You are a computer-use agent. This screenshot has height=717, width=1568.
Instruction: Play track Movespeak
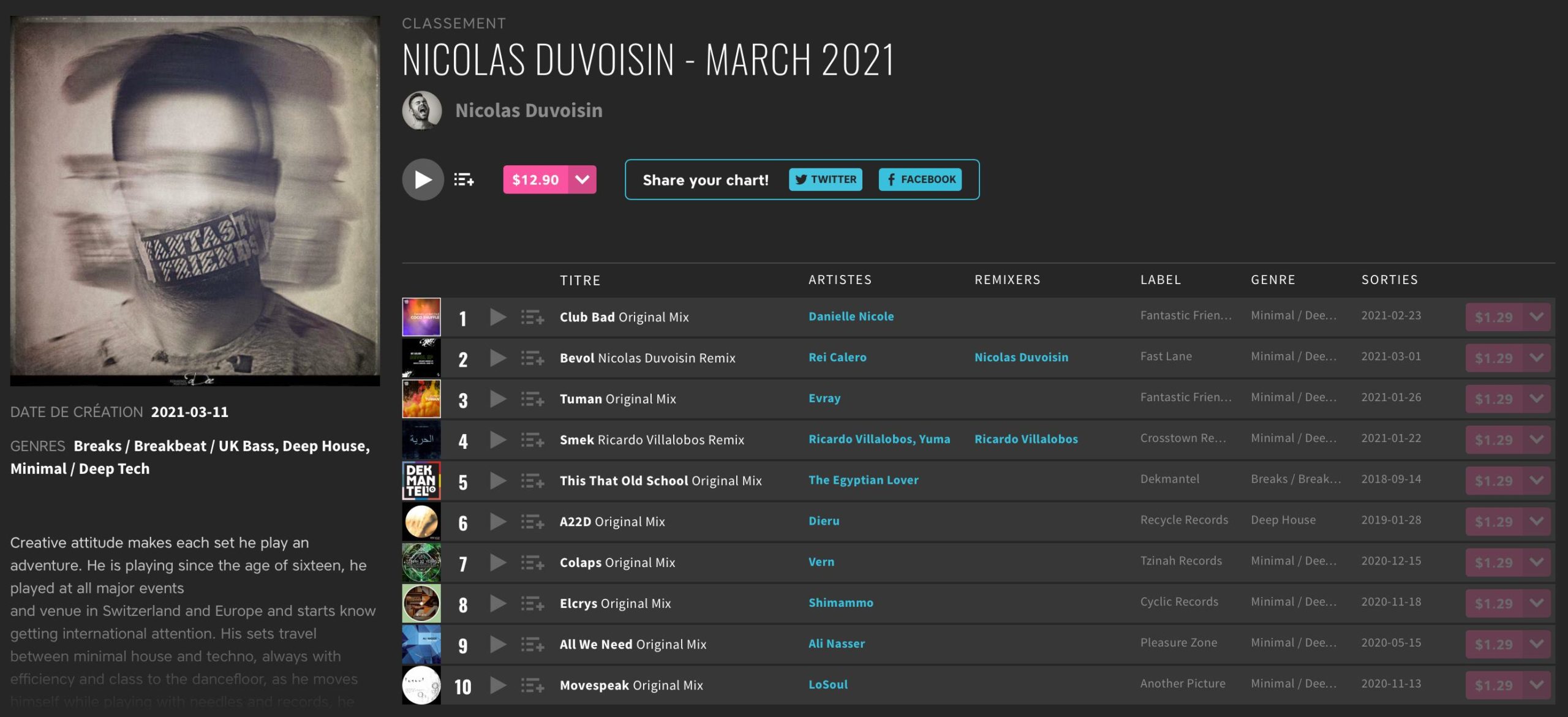tap(498, 685)
